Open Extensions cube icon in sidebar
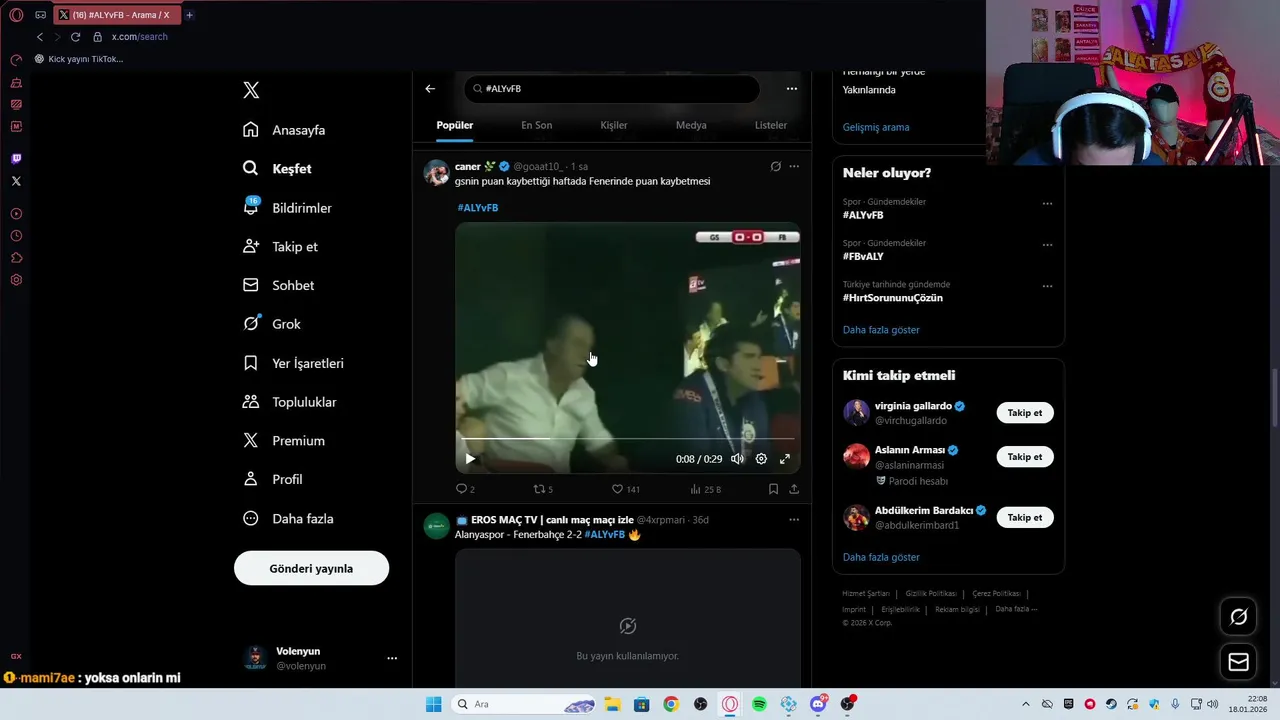The width and height of the screenshot is (1280, 720). click(x=16, y=258)
